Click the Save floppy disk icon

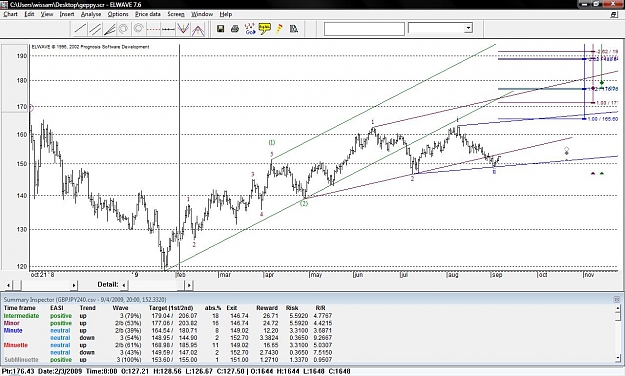[220, 29]
